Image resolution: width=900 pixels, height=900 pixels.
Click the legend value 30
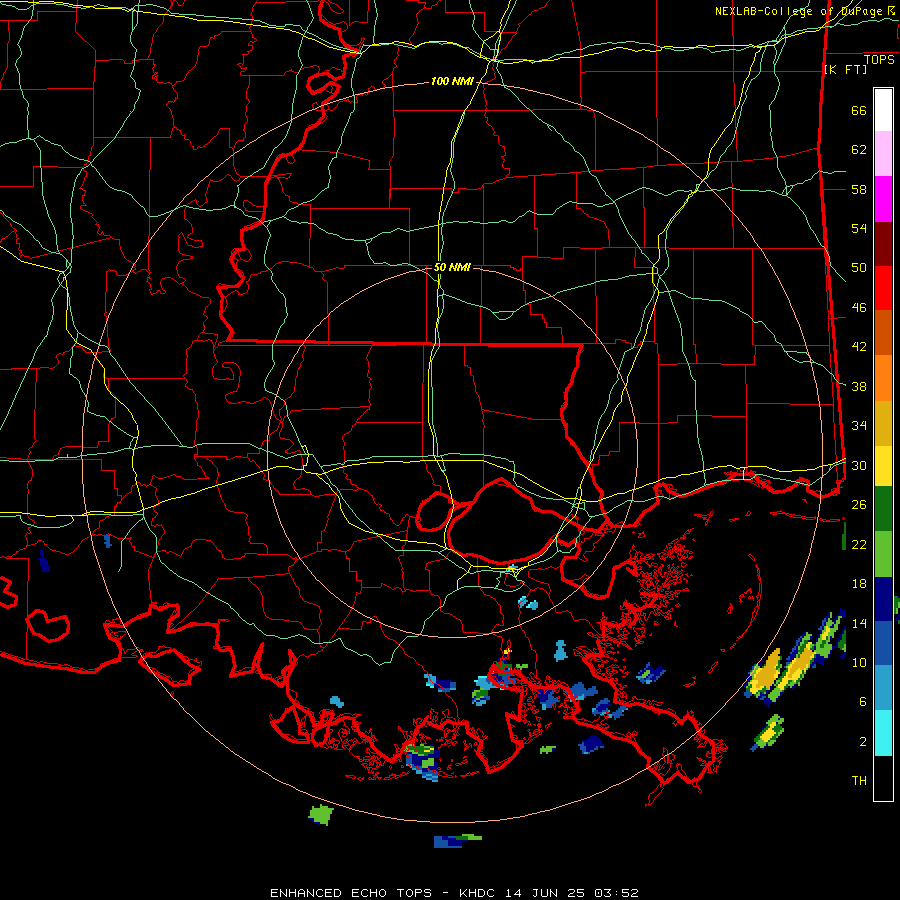(x=859, y=465)
